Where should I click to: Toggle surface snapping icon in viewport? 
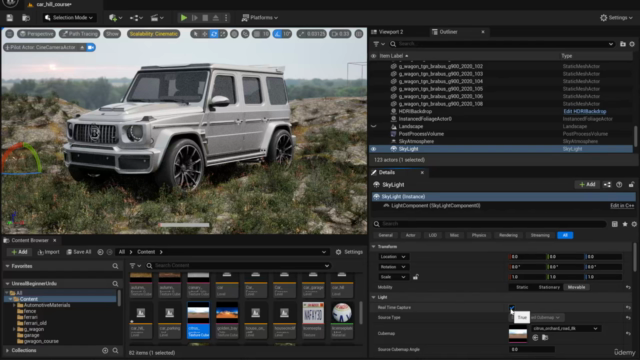(245, 34)
